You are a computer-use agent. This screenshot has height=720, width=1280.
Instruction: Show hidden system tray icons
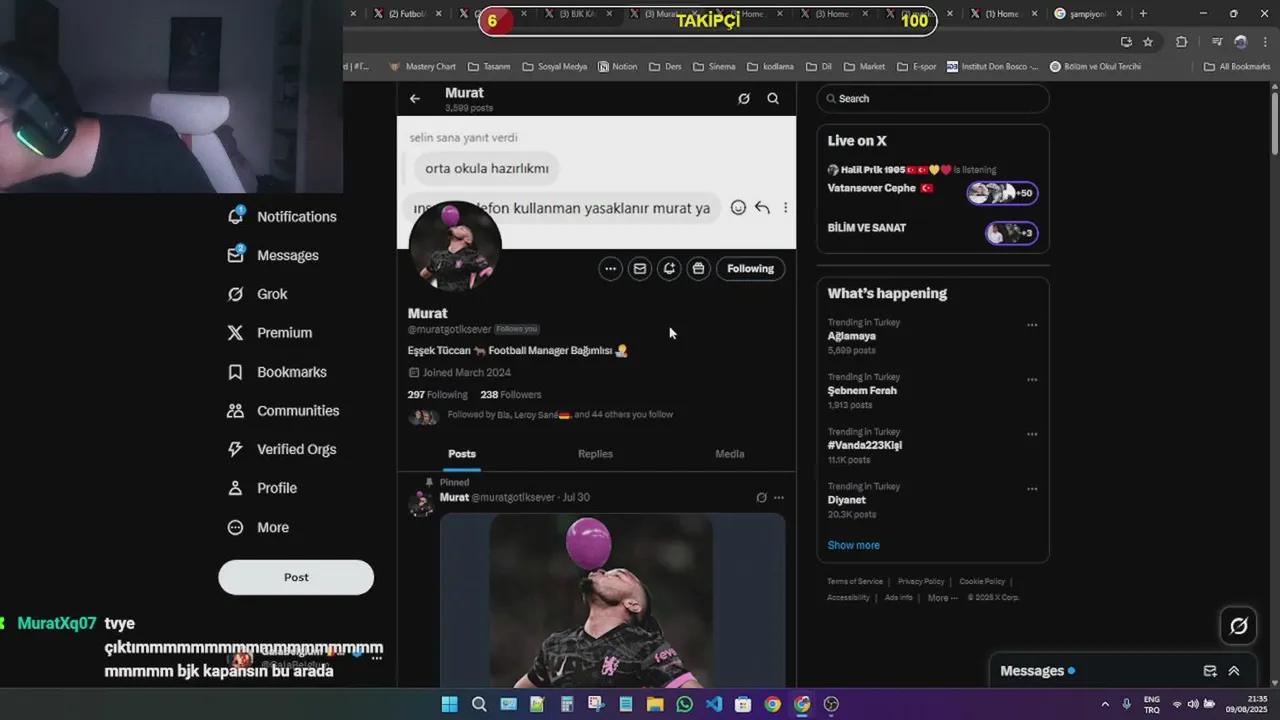pyautogui.click(x=1105, y=704)
